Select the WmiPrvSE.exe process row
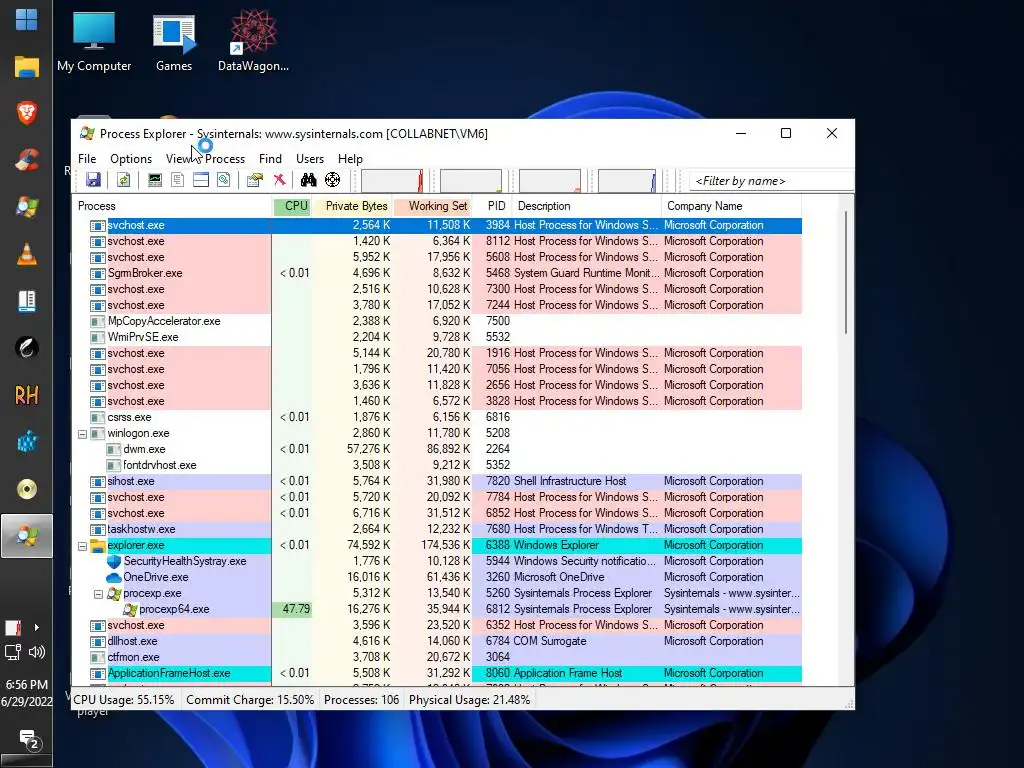The image size is (1024, 768). [x=438, y=337]
